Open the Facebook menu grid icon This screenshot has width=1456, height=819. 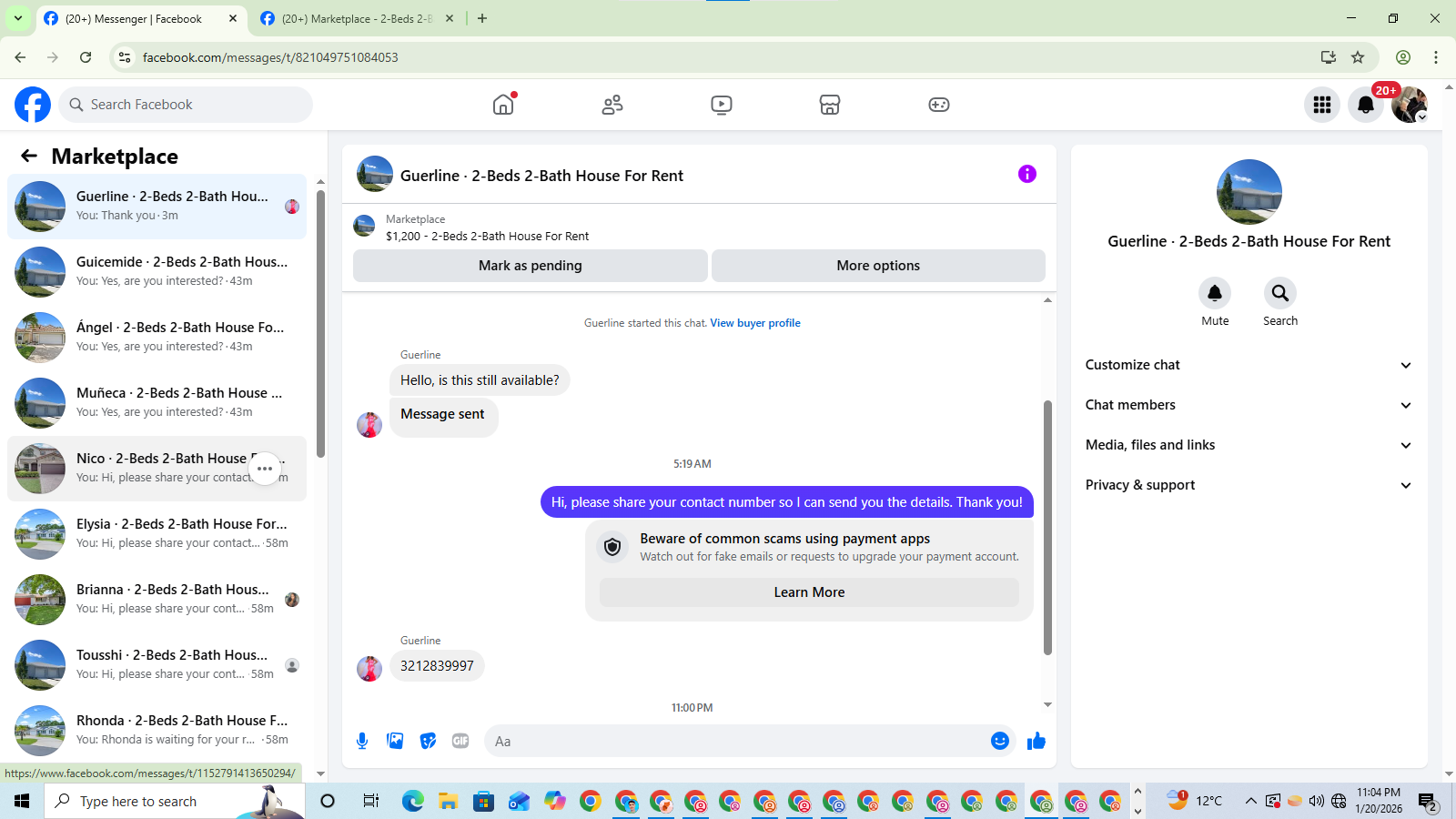(1322, 105)
